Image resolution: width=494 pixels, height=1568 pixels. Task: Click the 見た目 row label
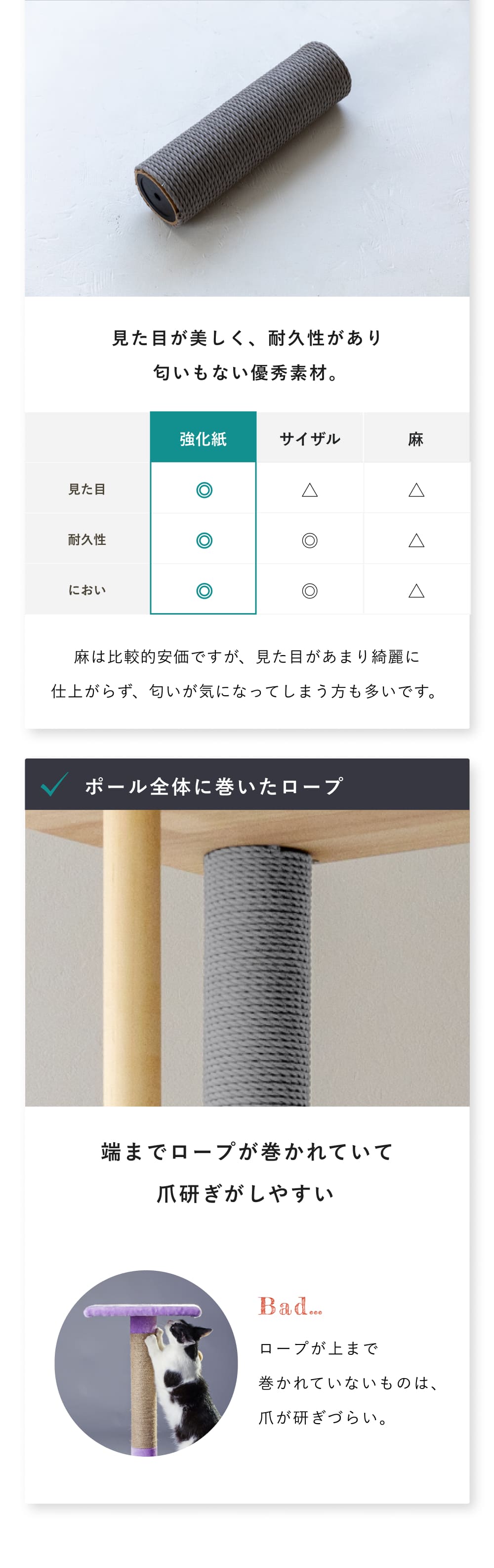click(x=87, y=489)
